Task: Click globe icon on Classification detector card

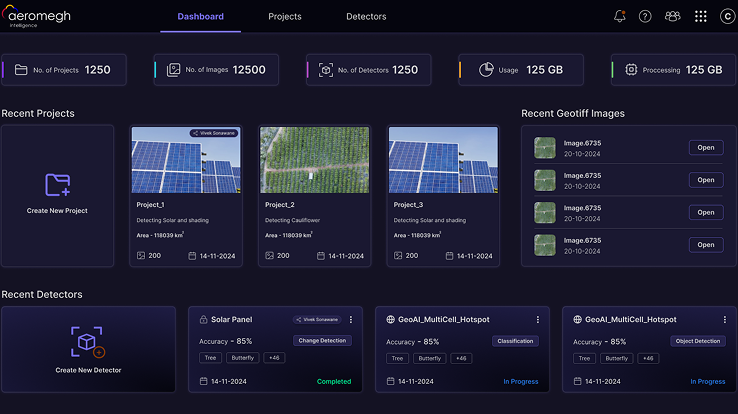Action: pyautogui.click(x=390, y=319)
